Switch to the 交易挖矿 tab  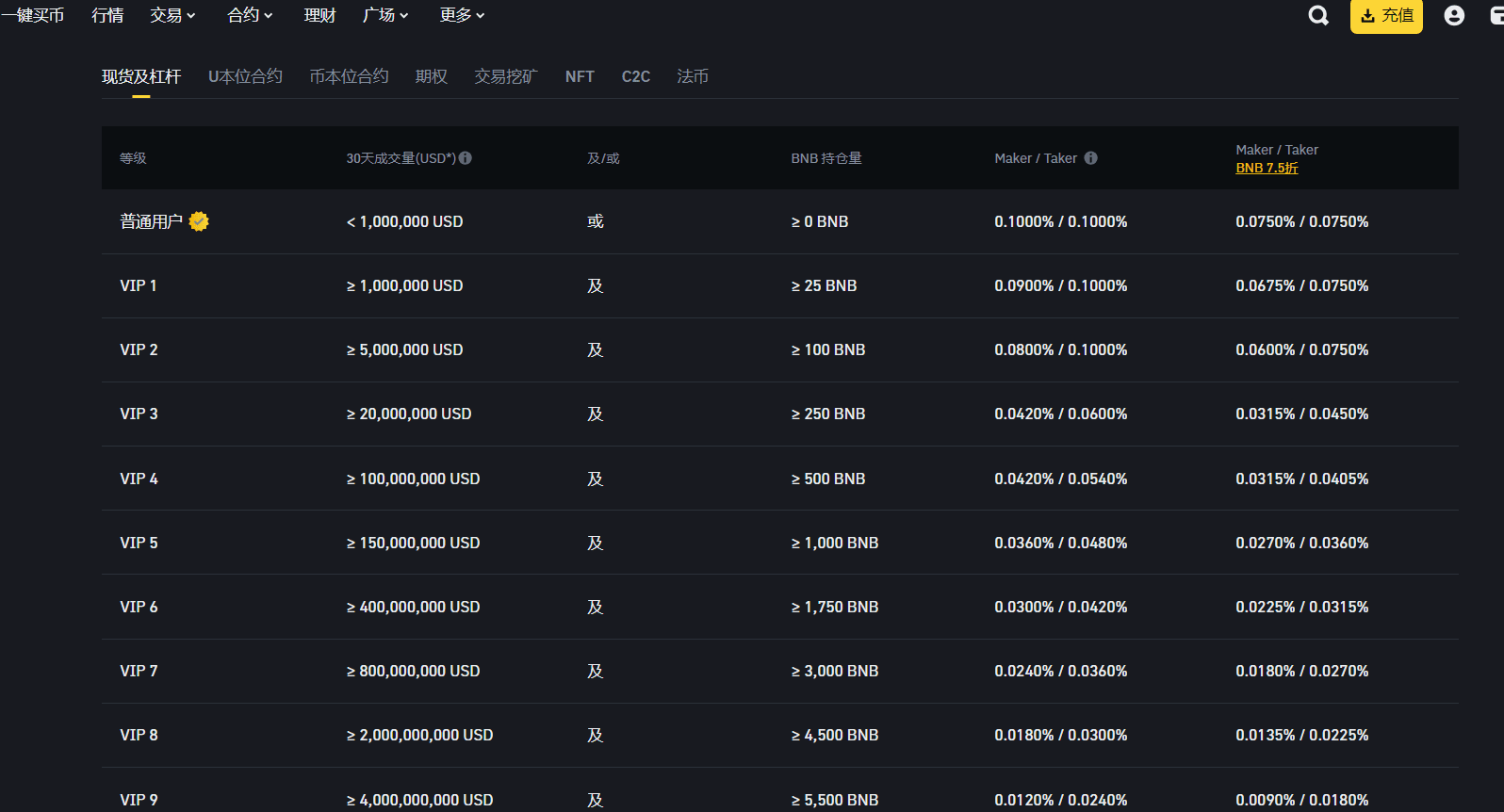pos(506,76)
